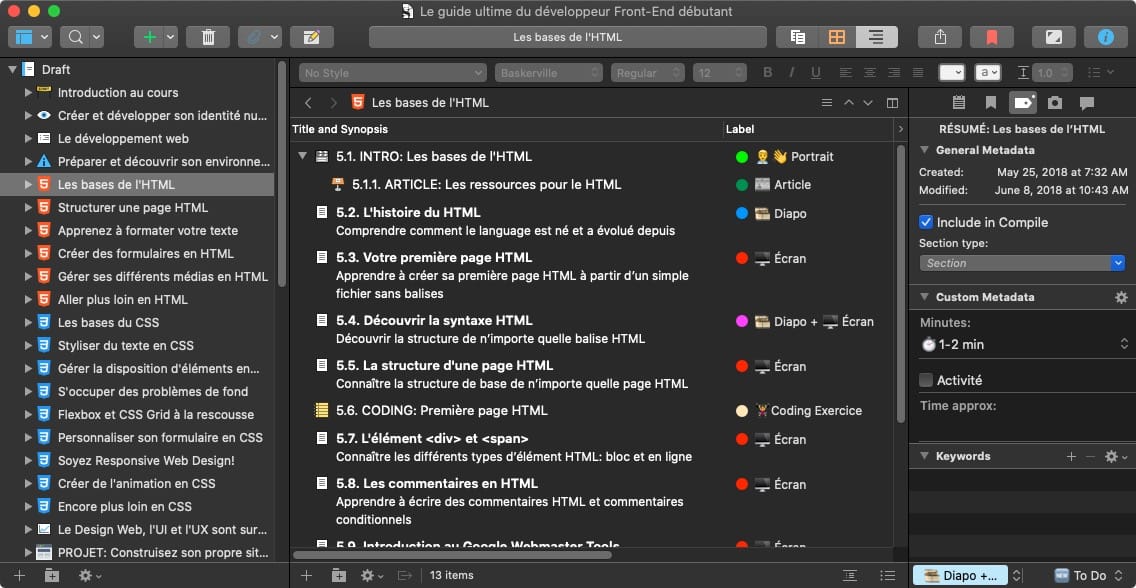Click the red bookmark toolbar icon
1136x588 pixels.
pyautogui.click(x=991, y=37)
